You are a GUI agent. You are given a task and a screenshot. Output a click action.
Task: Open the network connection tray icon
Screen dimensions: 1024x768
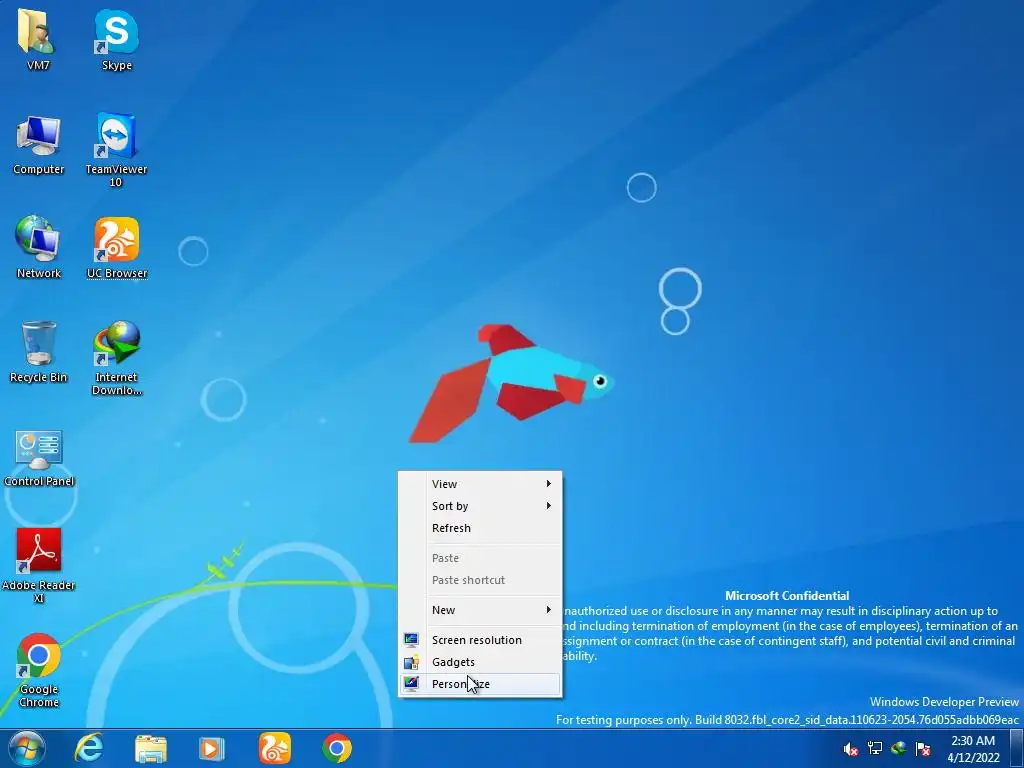tap(874, 748)
